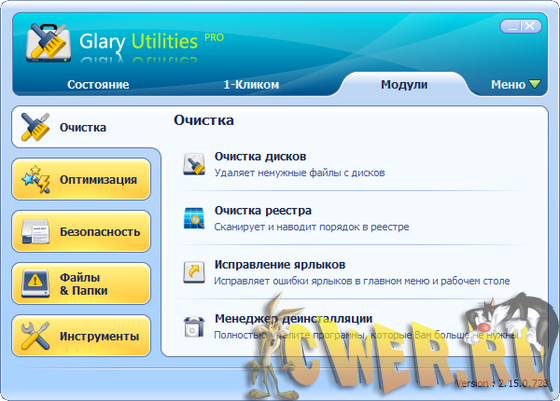Close the Glary Utilities window
Viewport: 560px width, 401px height.
click(x=529, y=26)
